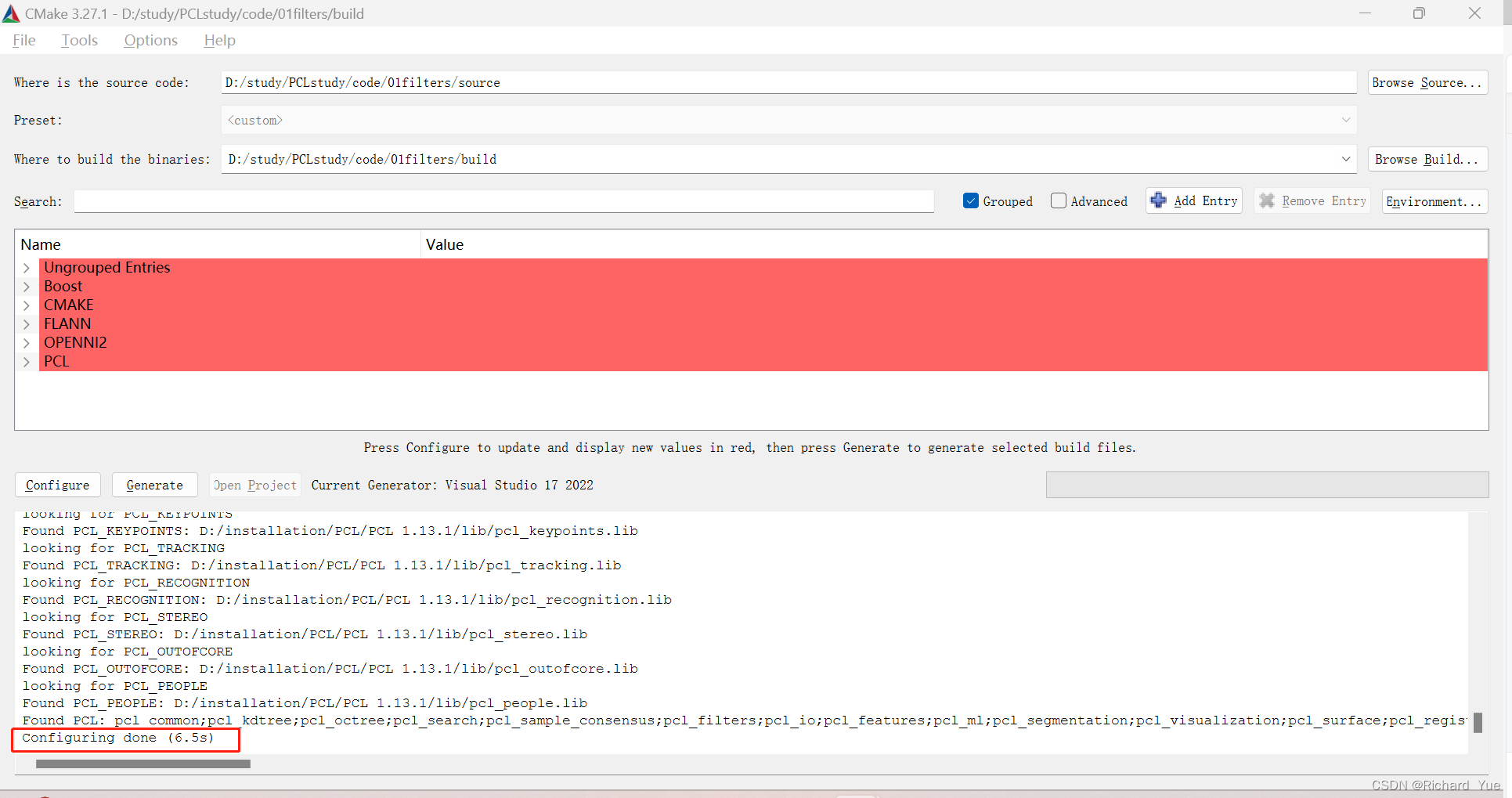Open the build binaries path dropdown arrow
The height and width of the screenshot is (798, 1512).
pyautogui.click(x=1346, y=159)
